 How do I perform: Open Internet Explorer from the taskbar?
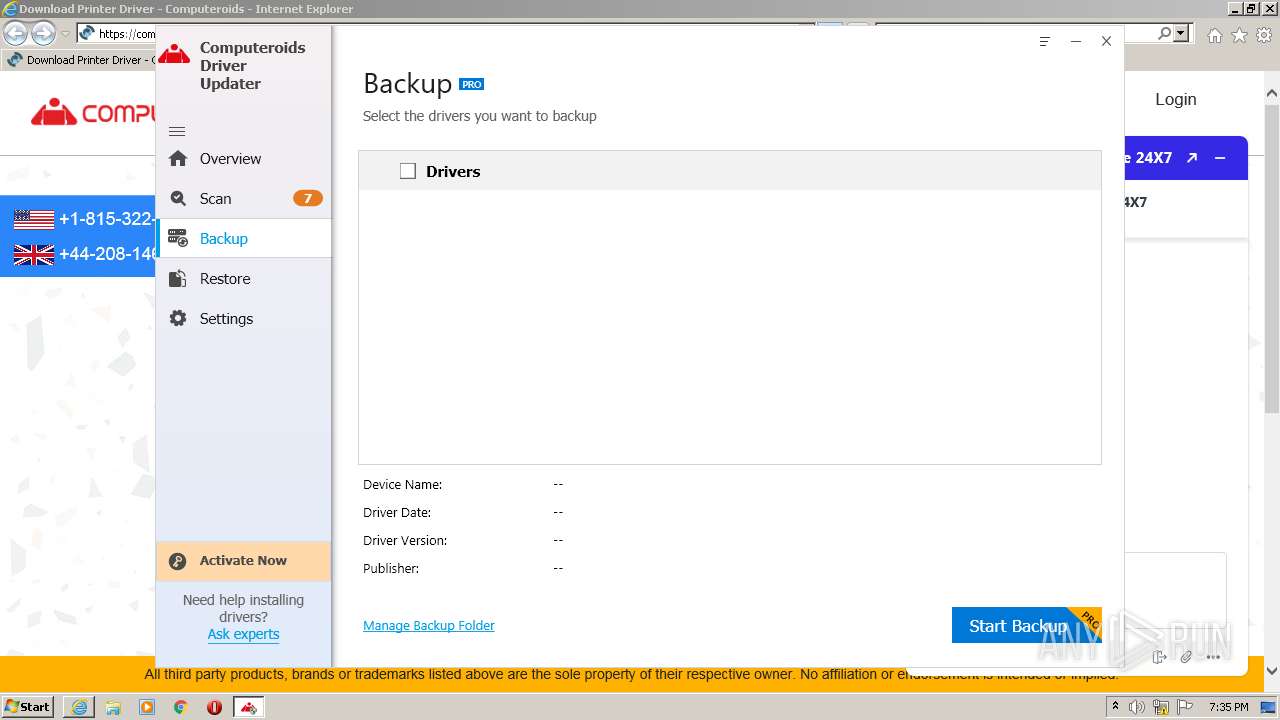[x=79, y=707]
